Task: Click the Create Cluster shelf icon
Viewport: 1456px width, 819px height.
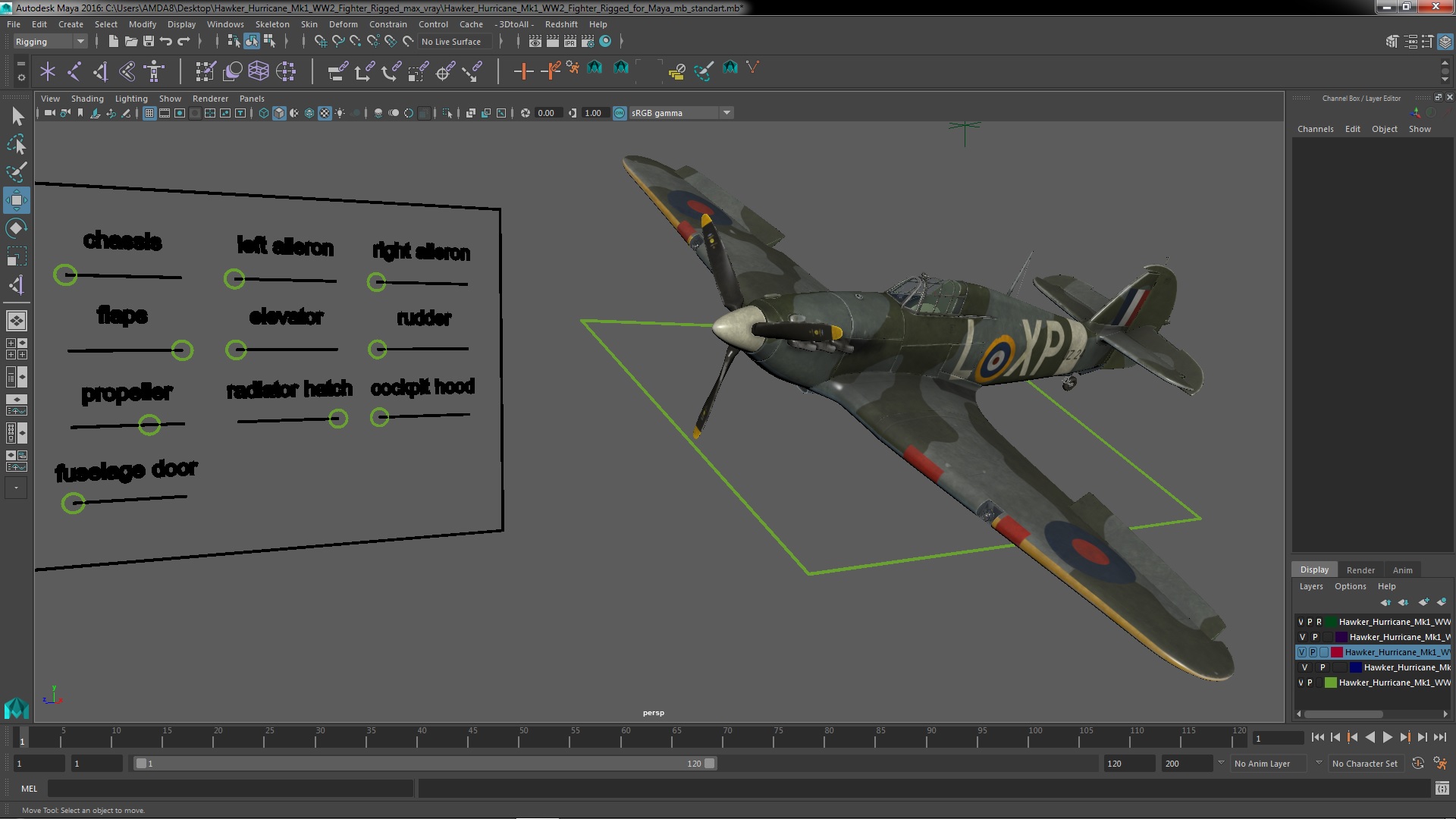Action: (x=286, y=72)
